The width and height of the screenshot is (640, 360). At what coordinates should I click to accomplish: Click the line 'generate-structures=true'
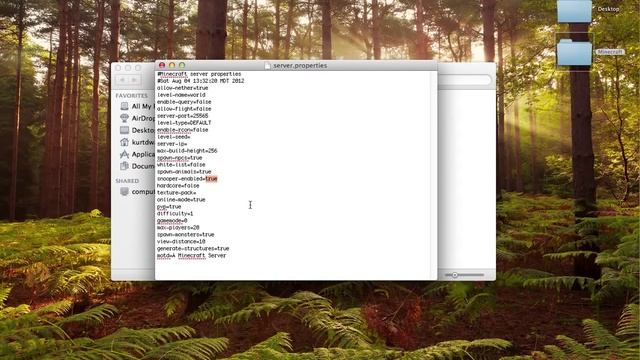[x=193, y=249]
